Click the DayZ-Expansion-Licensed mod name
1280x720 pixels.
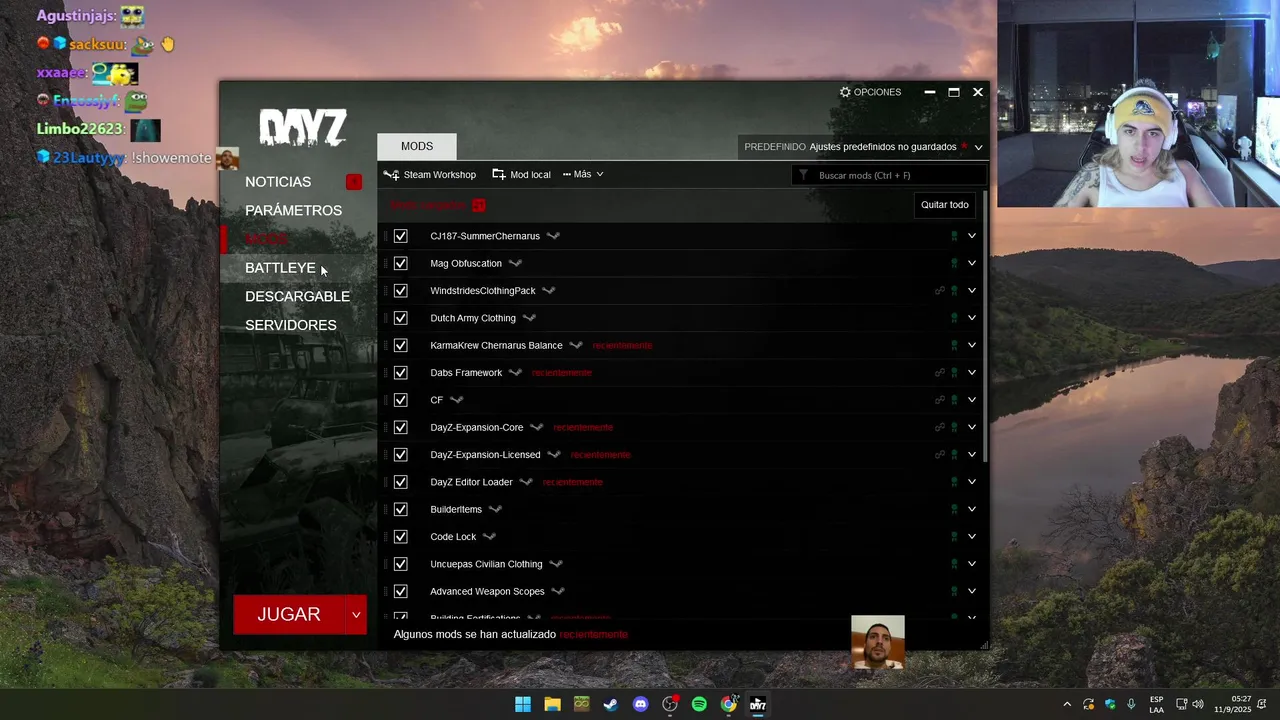click(x=485, y=455)
